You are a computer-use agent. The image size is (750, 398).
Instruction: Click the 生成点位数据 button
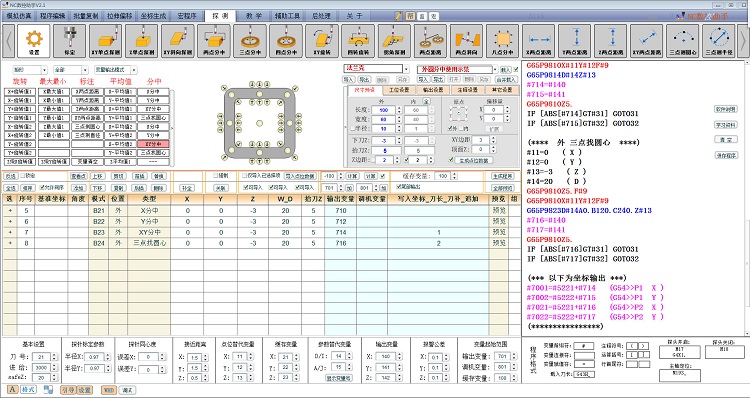click(x=474, y=160)
